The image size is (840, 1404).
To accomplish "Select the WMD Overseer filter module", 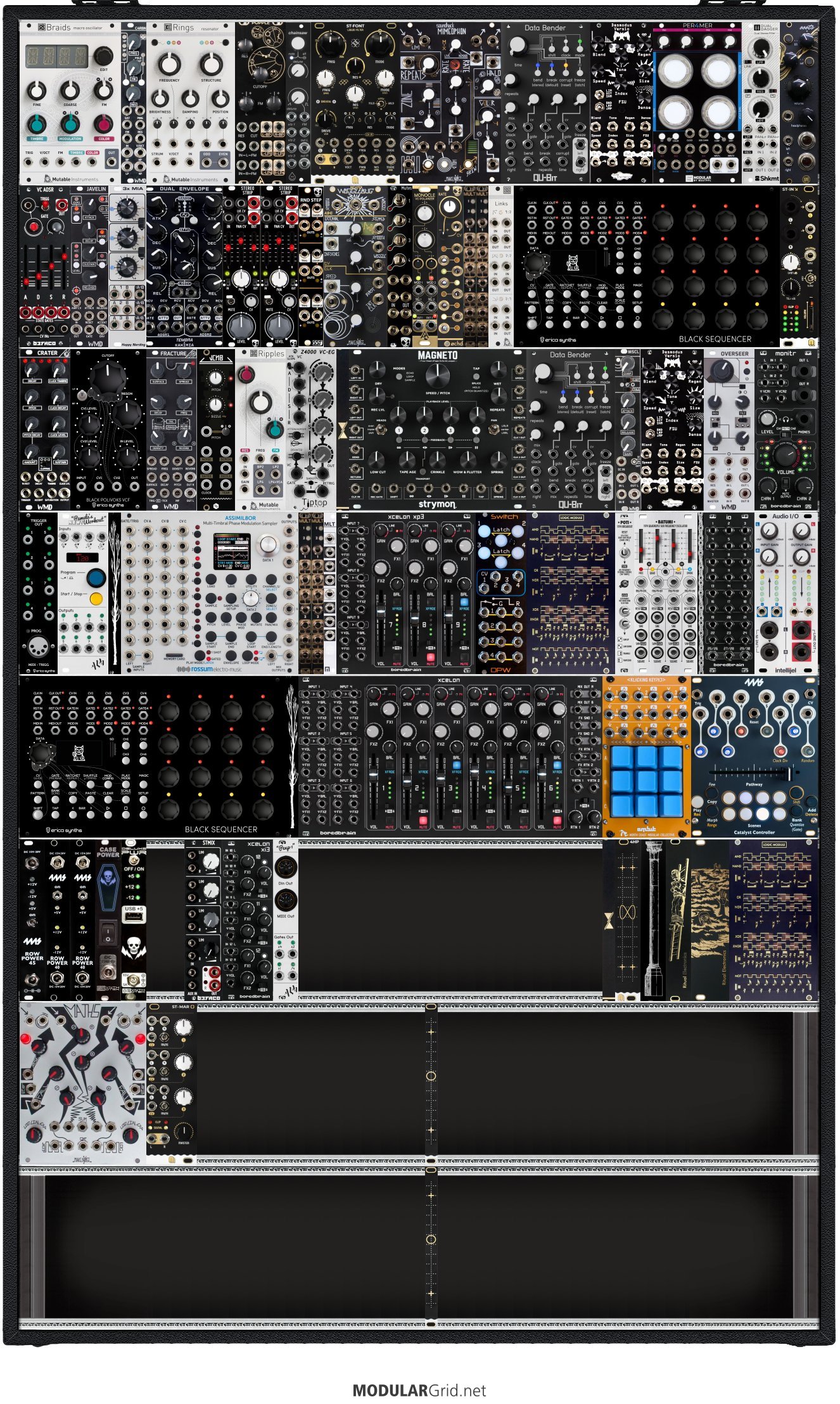I will pos(729,430).
